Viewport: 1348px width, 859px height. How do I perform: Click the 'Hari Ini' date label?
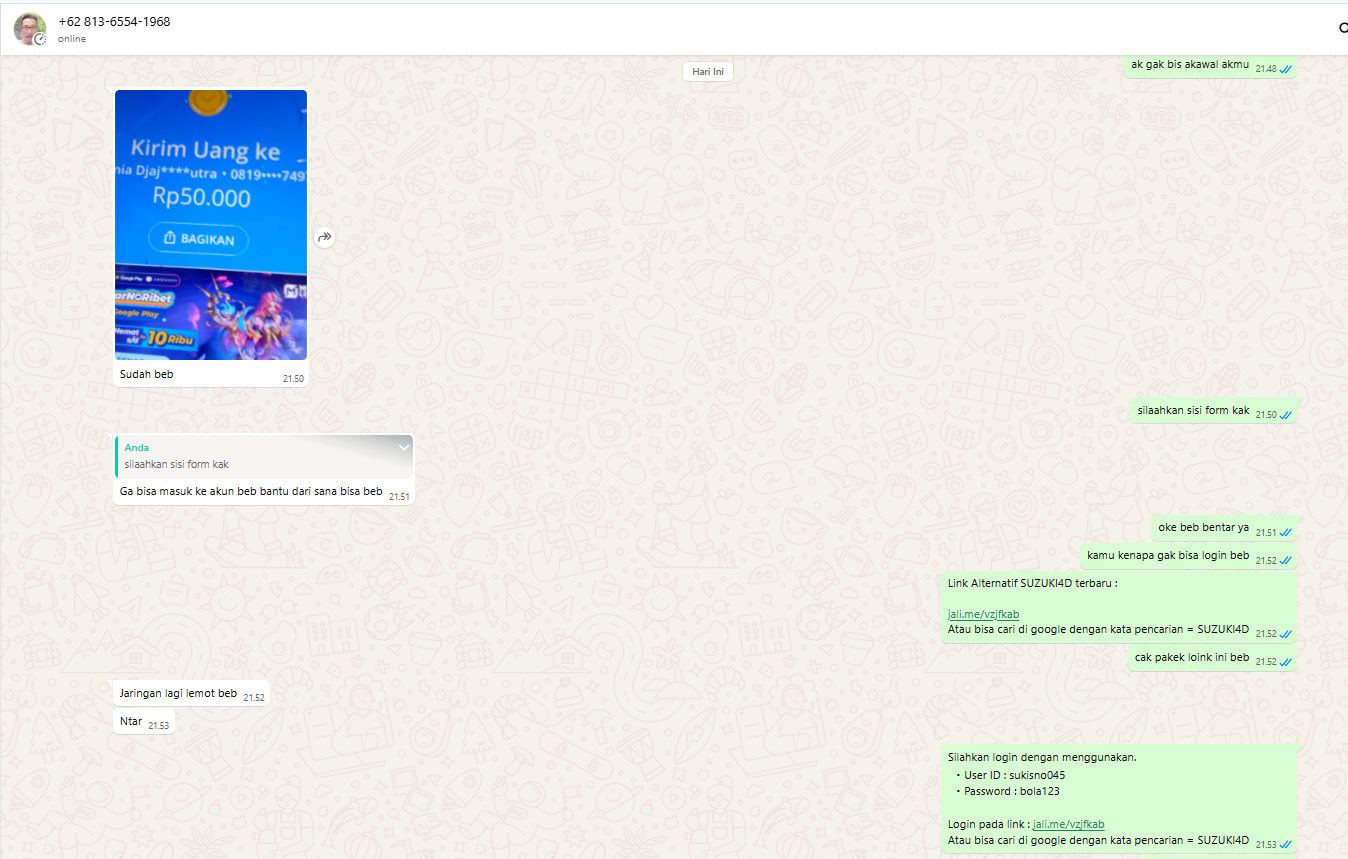[x=708, y=71]
